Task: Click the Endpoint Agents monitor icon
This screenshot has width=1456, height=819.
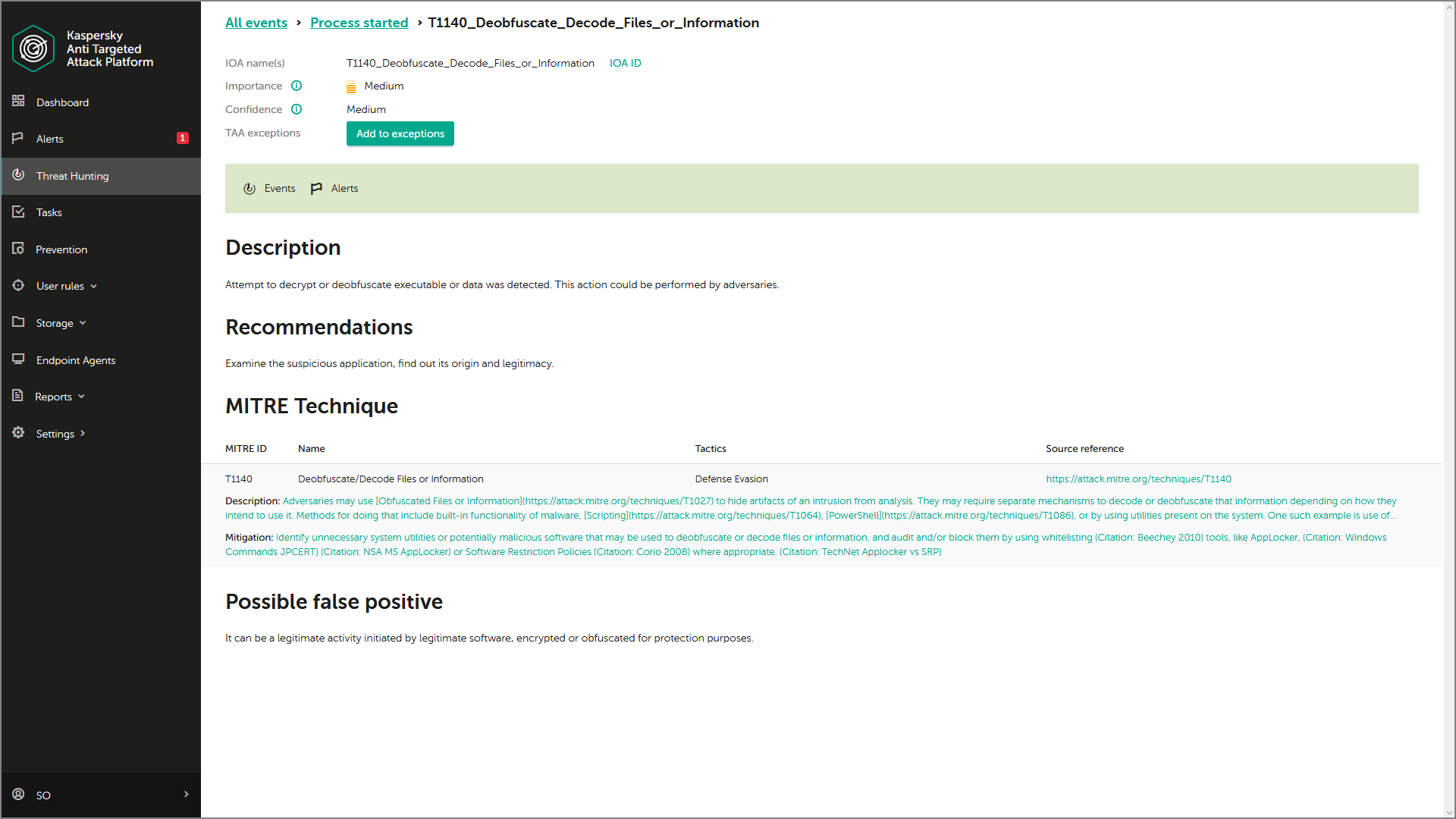Action: point(18,359)
